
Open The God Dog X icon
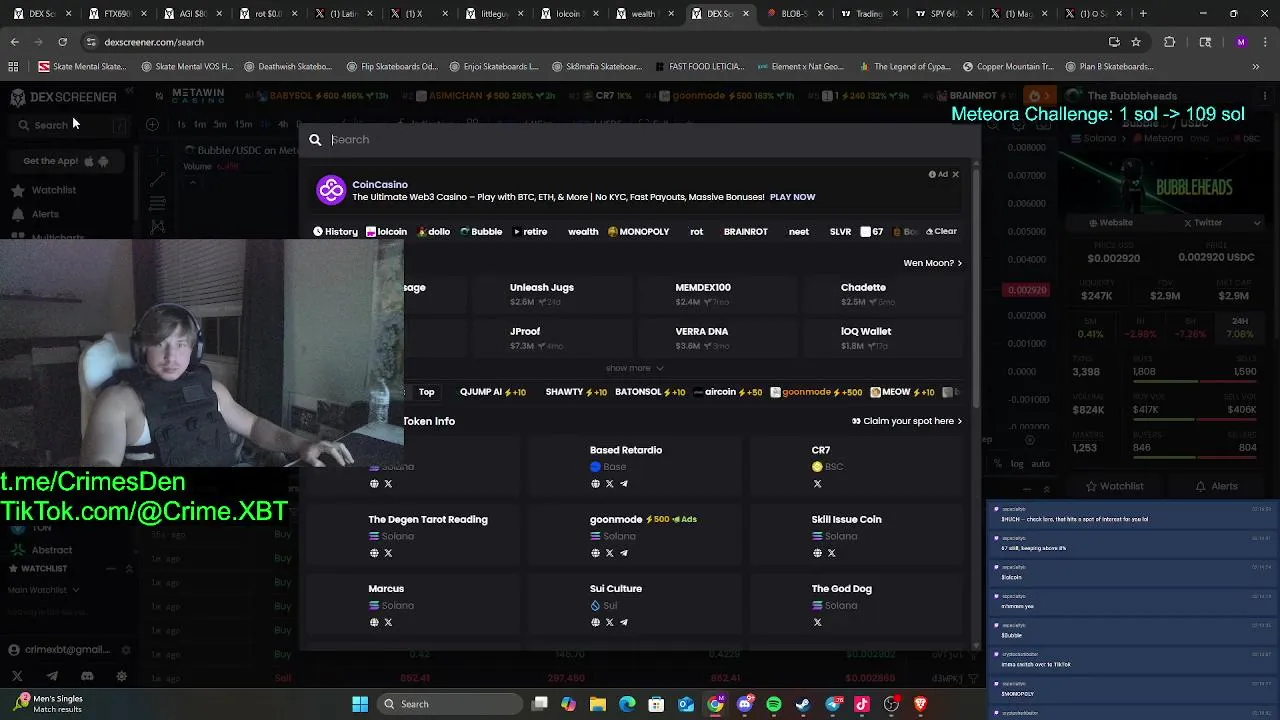tap(817, 622)
